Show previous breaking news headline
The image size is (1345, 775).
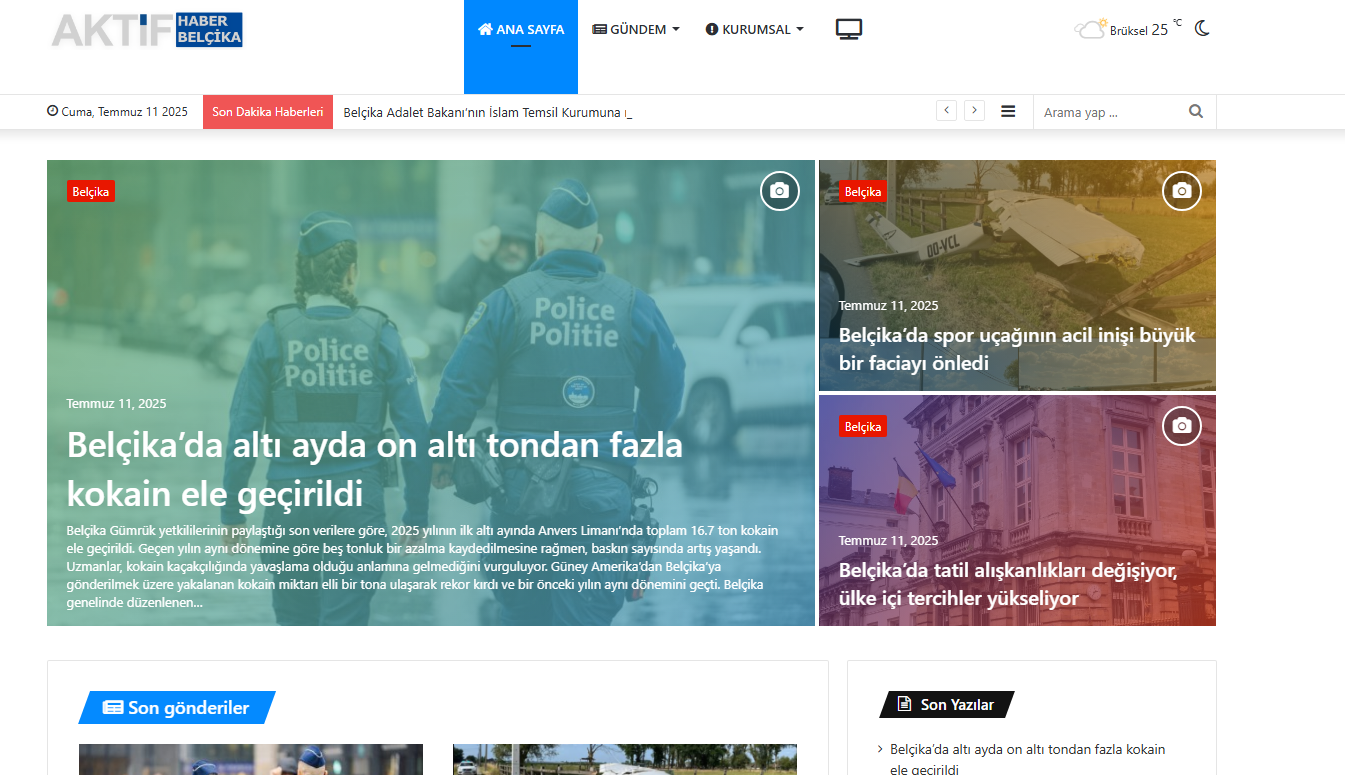click(x=946, y=111)
